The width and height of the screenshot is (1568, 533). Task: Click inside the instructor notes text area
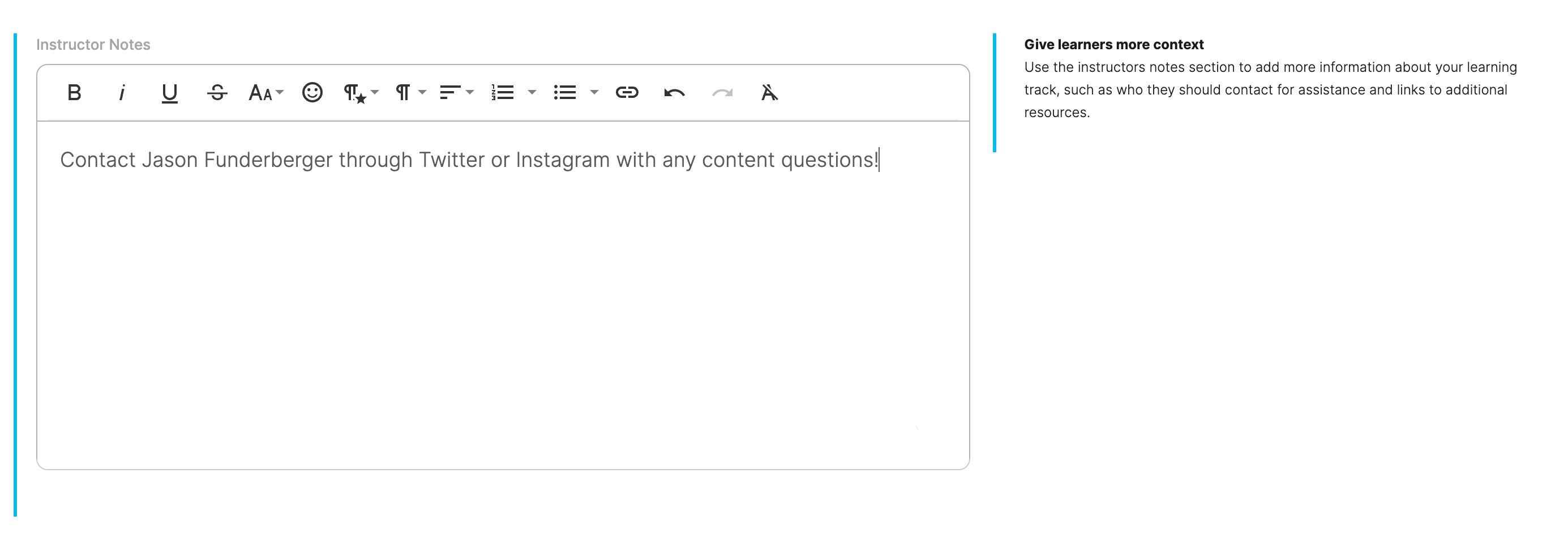pyautogui.click(x=503, y=295)
